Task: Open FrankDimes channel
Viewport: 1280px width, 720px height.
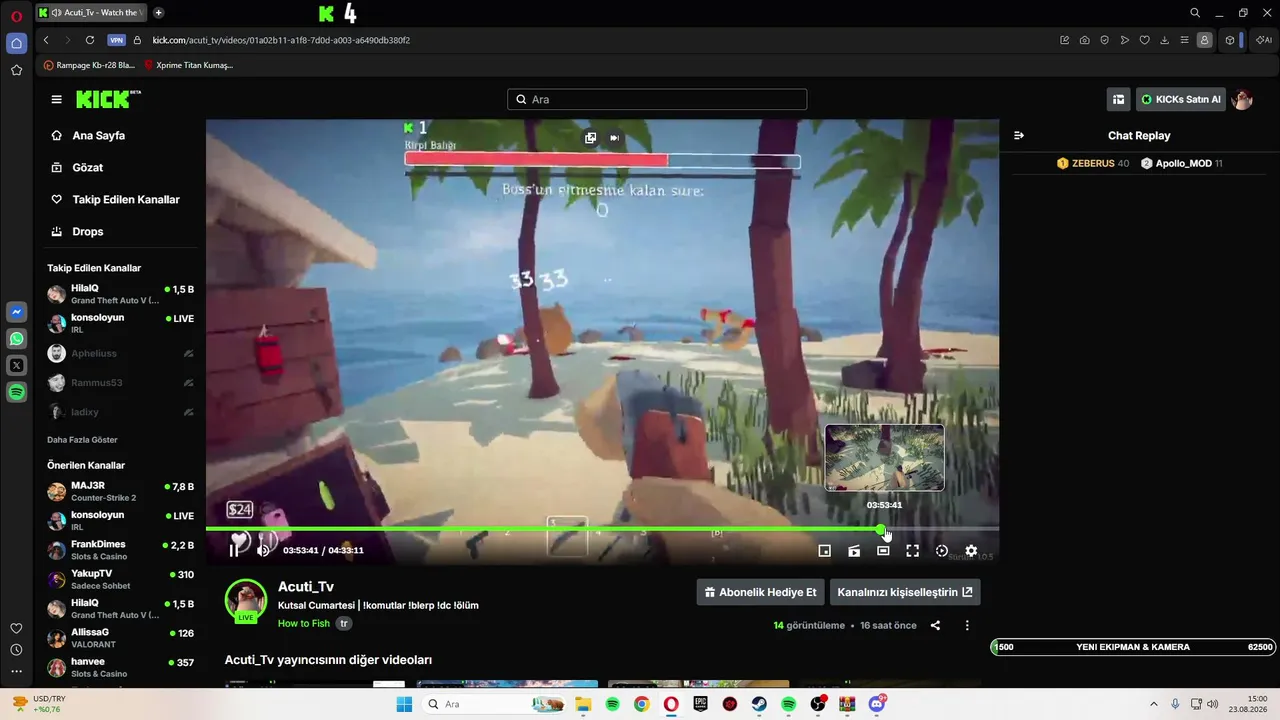Action: (x=120, y=550)
